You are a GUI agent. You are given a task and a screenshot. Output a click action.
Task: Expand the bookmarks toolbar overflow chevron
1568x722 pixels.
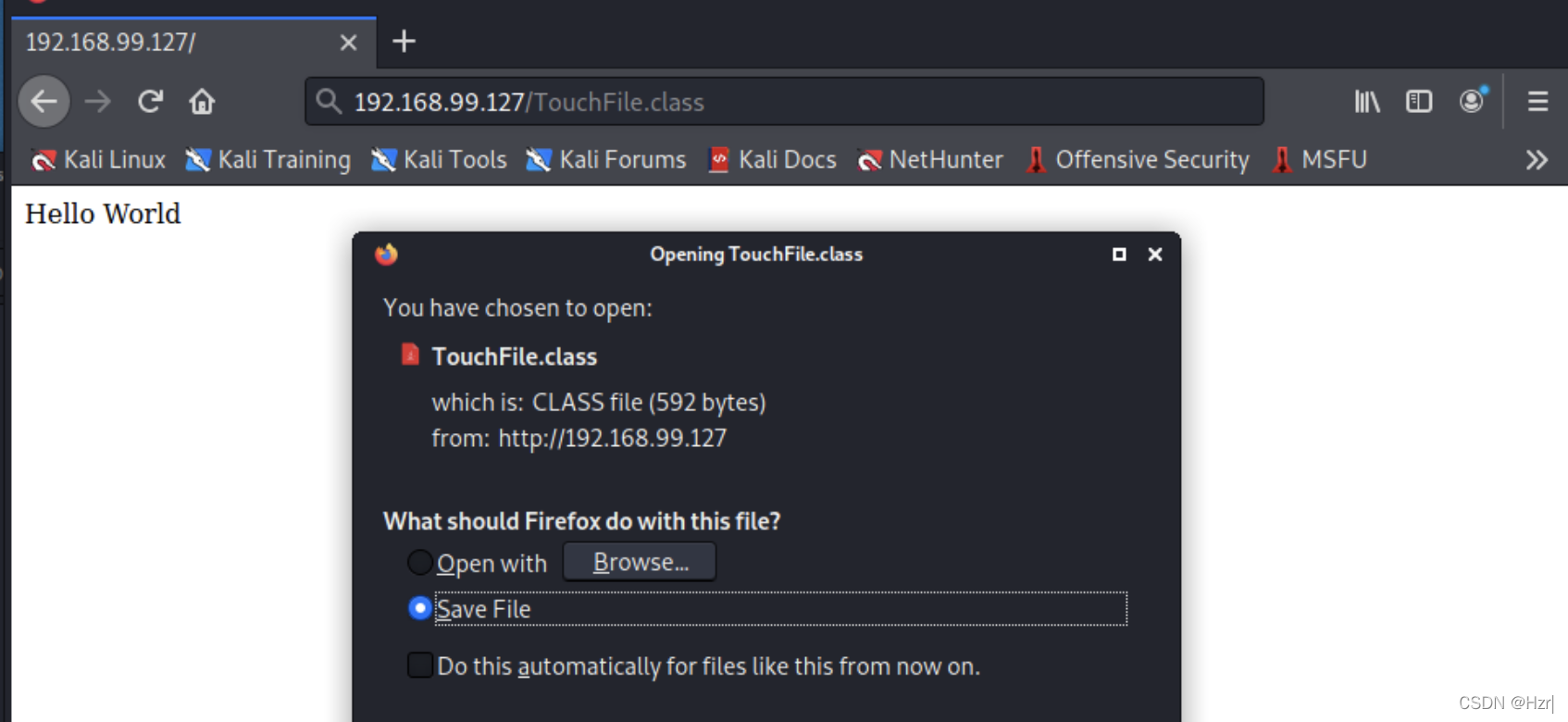(1537, 160)
